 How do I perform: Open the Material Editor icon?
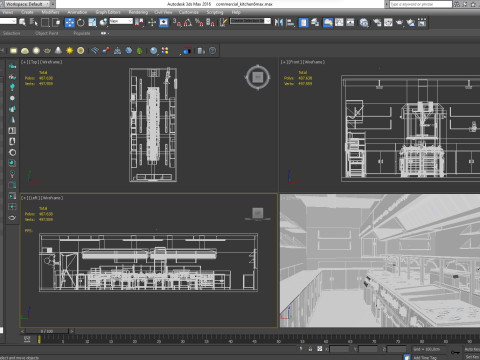click(x=364, y=22)
